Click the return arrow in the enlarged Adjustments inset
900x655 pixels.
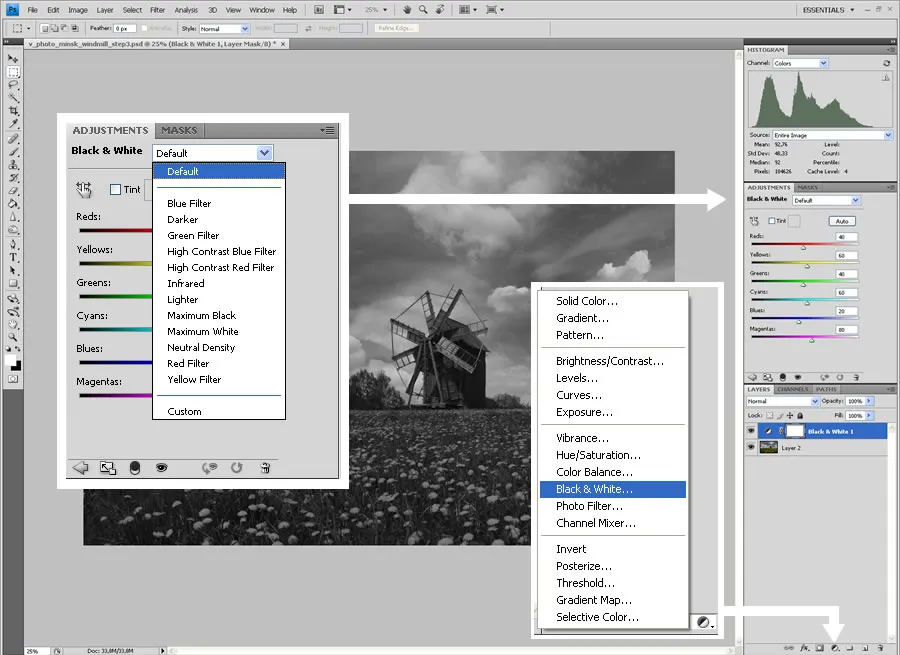tap(80, 468)
